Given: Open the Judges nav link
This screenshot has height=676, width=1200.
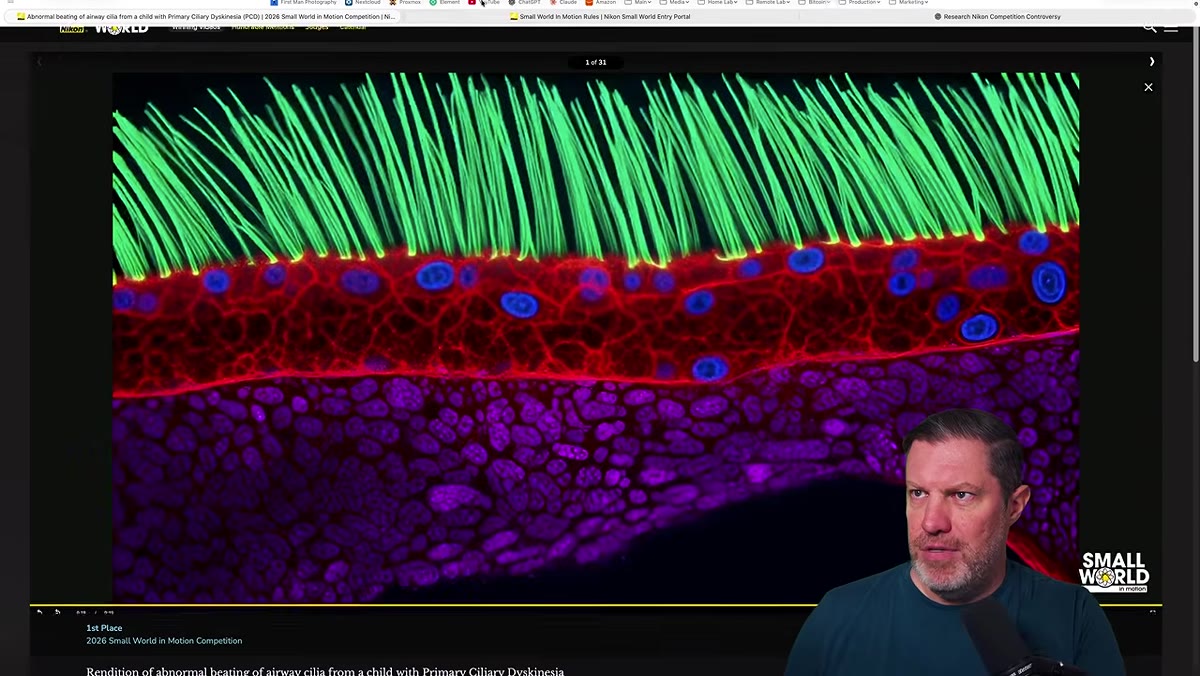Looking at the screenshot, I should pos(316,27).
